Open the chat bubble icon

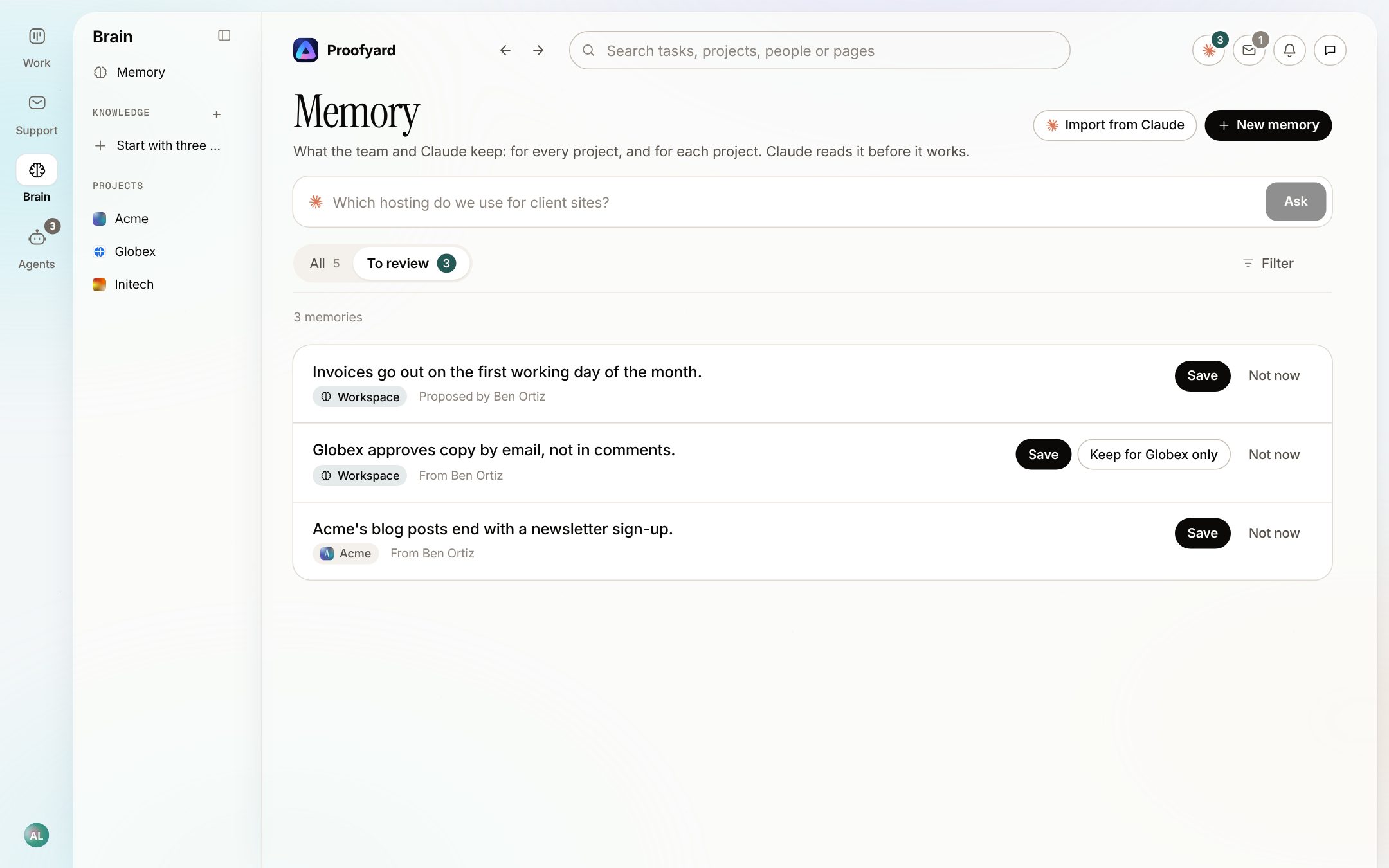(1330, 50)
